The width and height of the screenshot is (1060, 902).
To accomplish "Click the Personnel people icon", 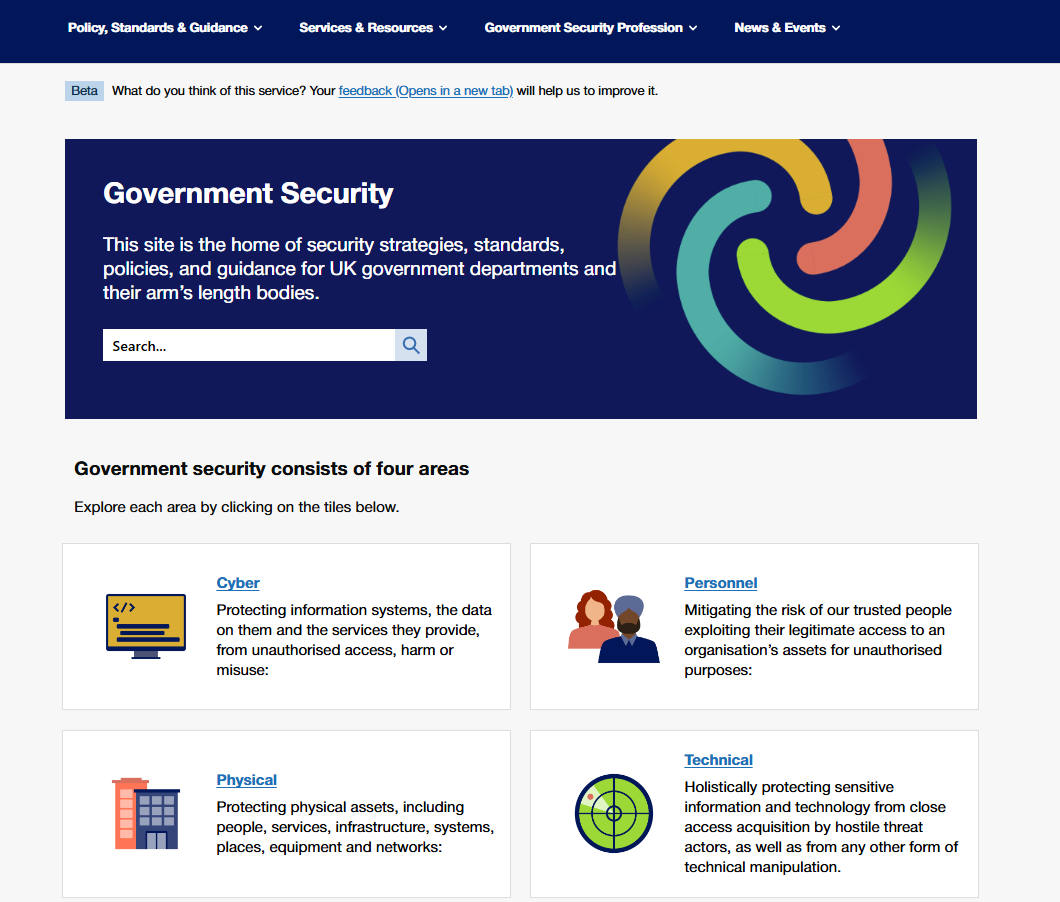I will point(614,627).
